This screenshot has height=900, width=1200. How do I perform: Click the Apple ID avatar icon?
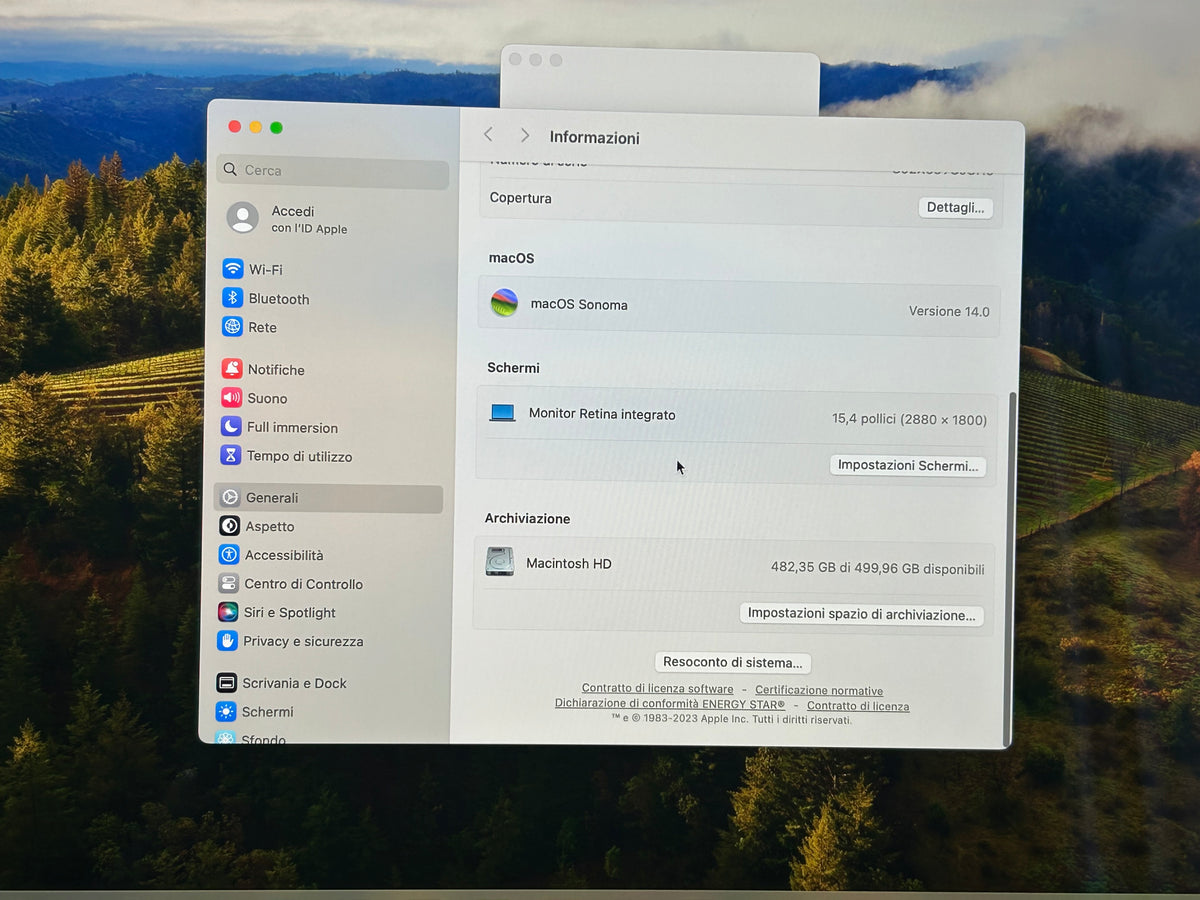pyautogui.click(x=242, y=218)
